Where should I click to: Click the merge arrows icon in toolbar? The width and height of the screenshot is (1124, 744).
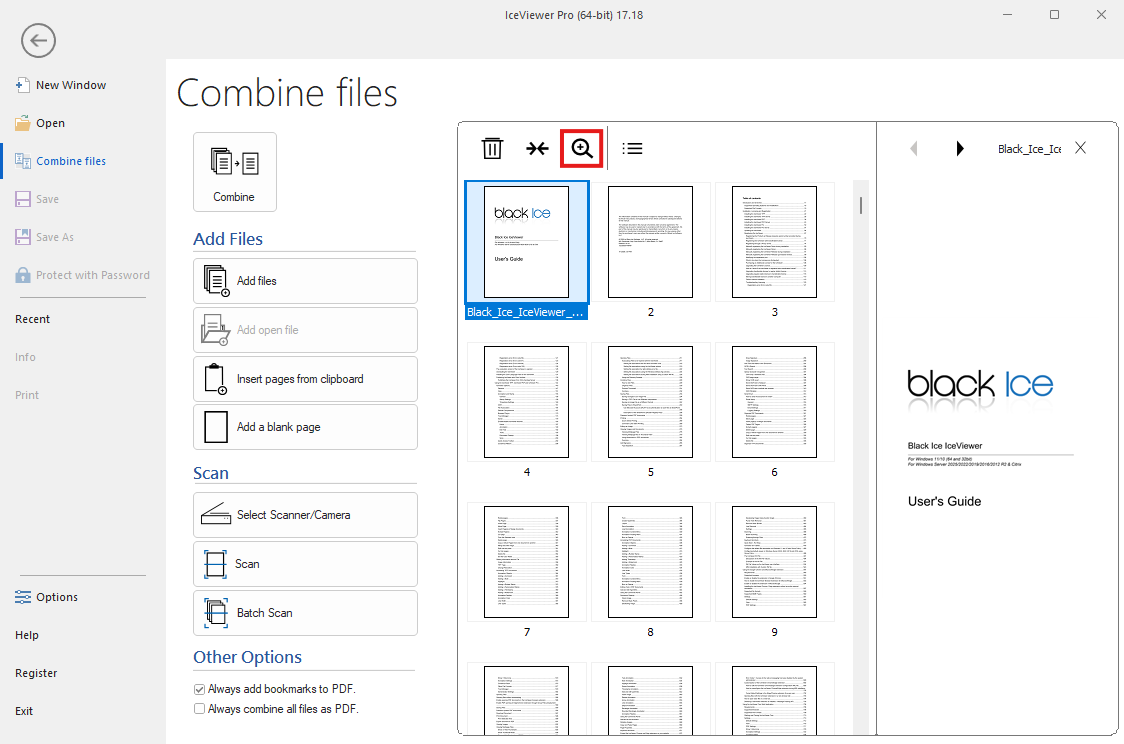pos(537,148)
